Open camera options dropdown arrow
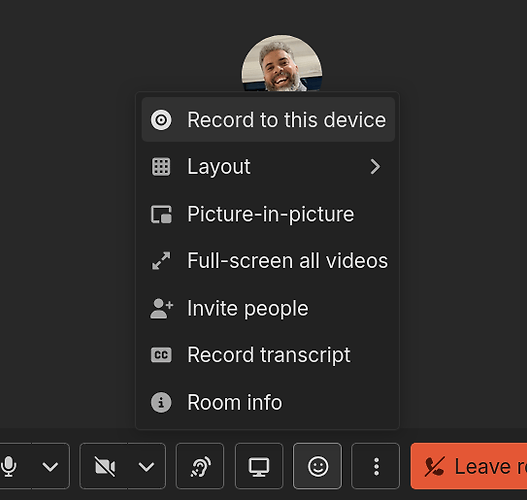This screenshot has height=500, width=527. (147, 466)
